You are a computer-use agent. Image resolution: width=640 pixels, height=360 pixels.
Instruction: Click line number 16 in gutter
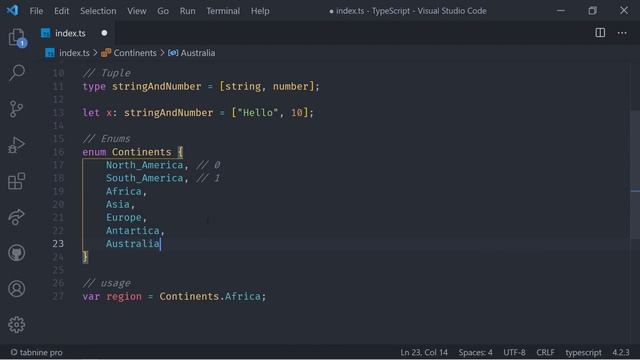[x=58, y=152]
